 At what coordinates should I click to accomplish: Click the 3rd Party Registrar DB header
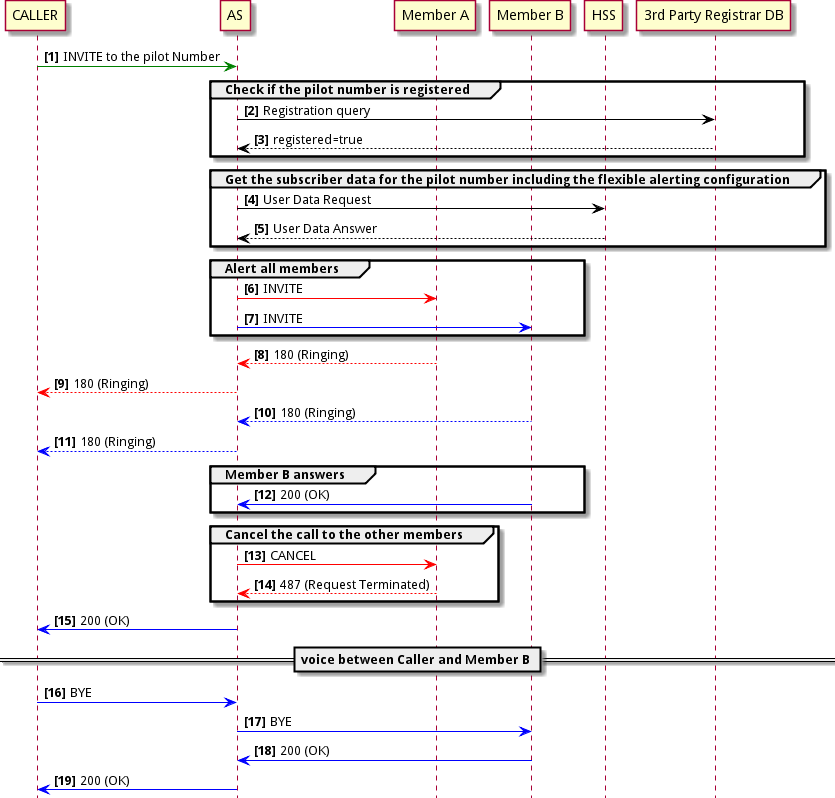(715, 15)
